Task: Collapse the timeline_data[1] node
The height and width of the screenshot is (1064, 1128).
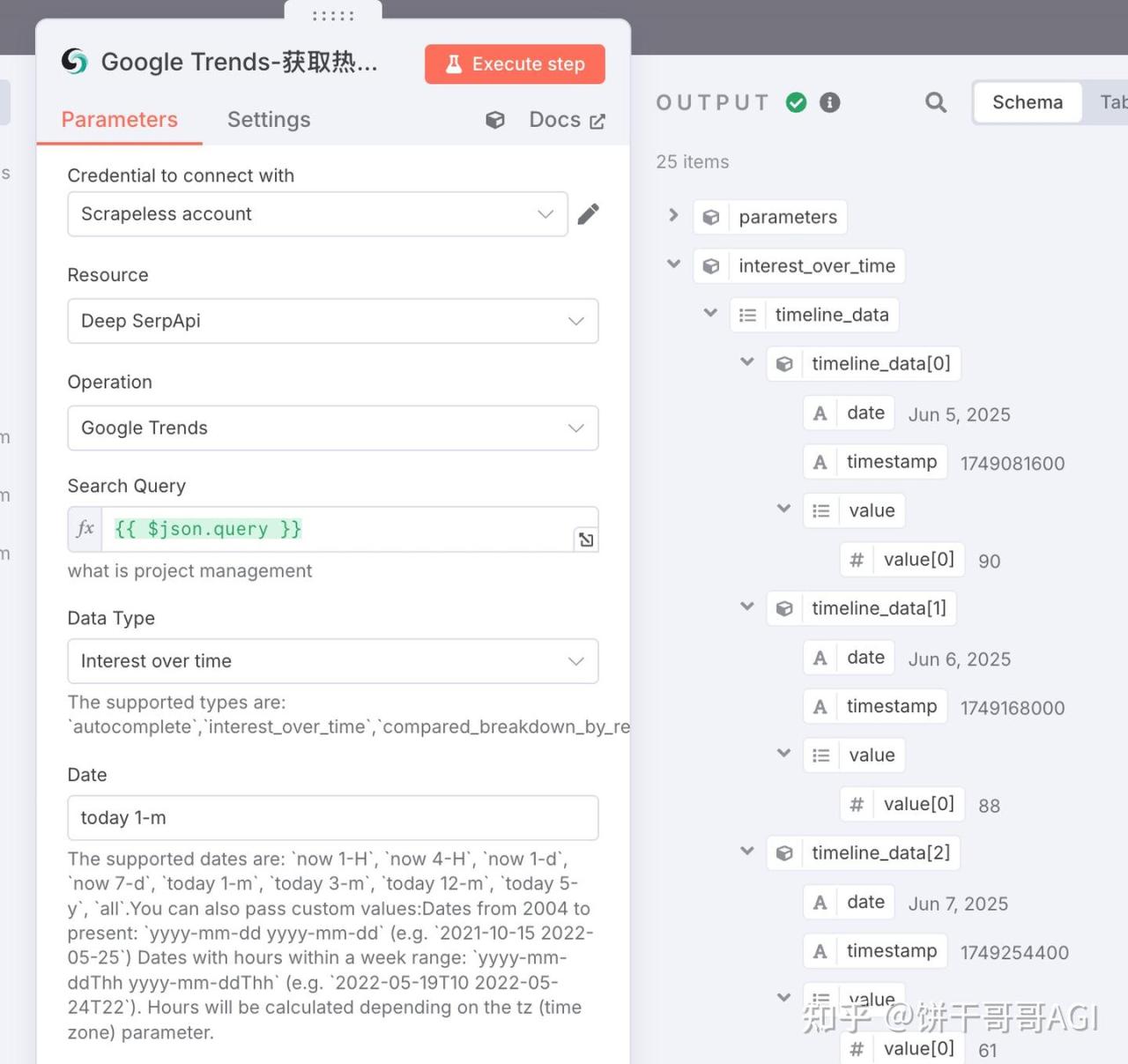Action: [x=747, y=606]
